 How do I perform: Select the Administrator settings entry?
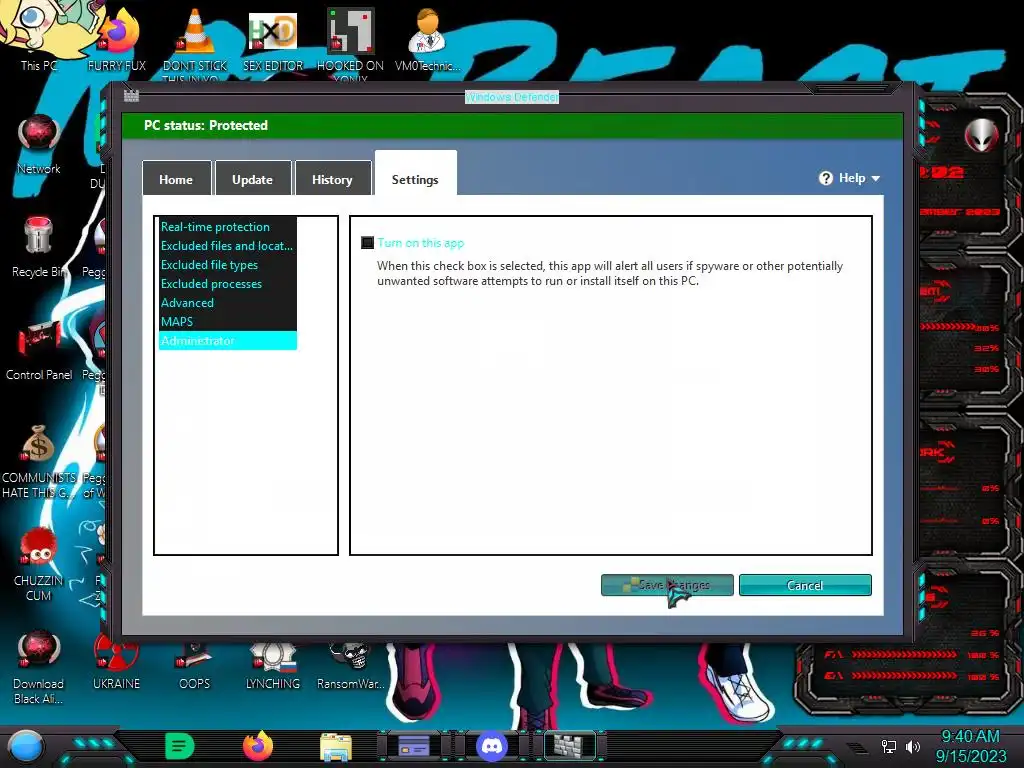pyautogui.click(x=227, y=340)
